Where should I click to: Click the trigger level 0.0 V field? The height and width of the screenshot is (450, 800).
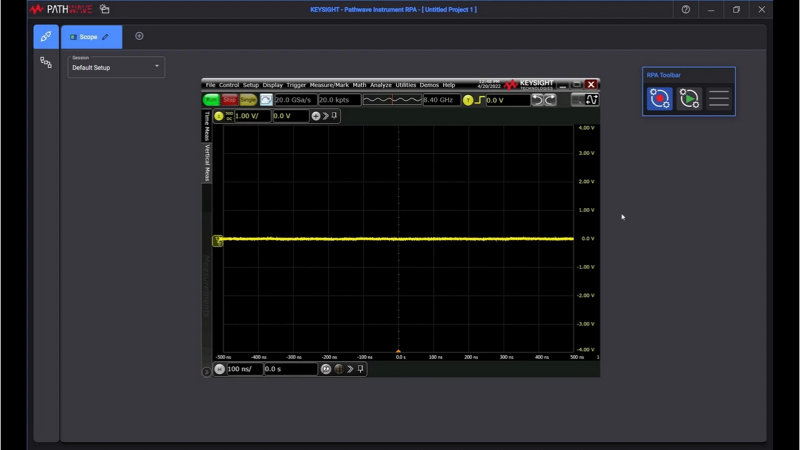coord(508,100)
